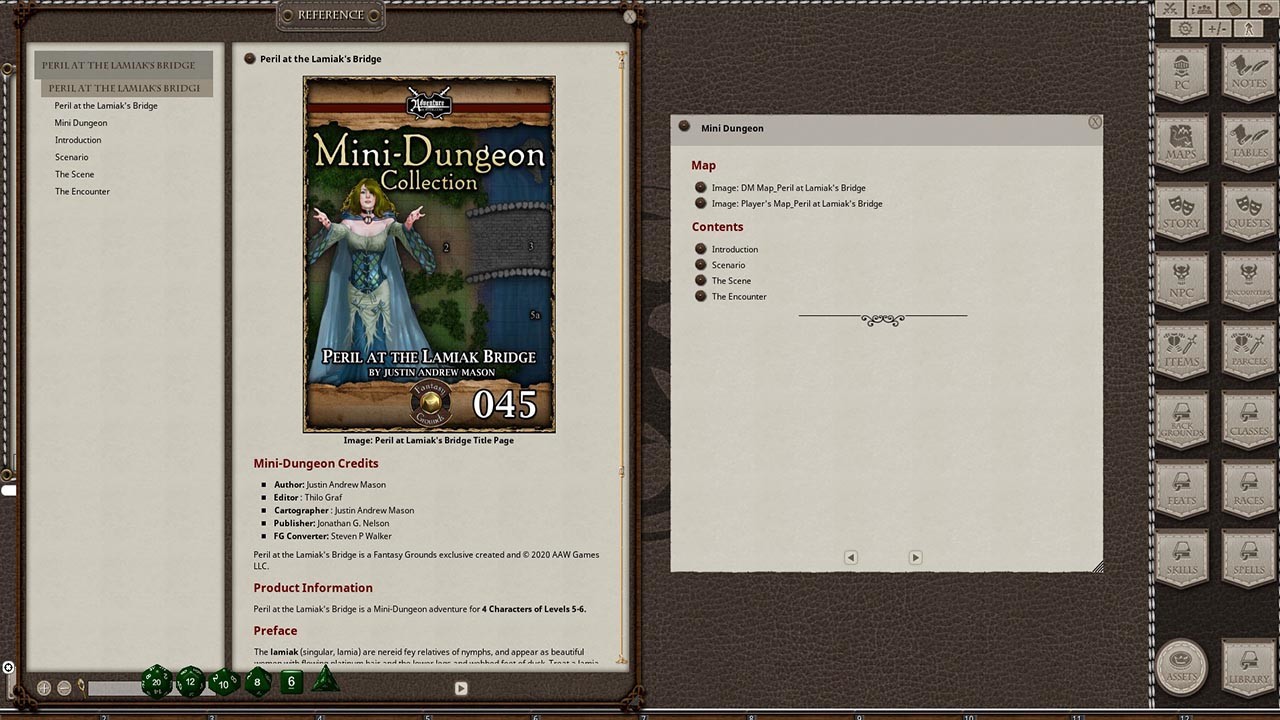1280x720 pixels.
Task: Click the next page arrow in Mini Dungeon window
Action: (915, 557)
